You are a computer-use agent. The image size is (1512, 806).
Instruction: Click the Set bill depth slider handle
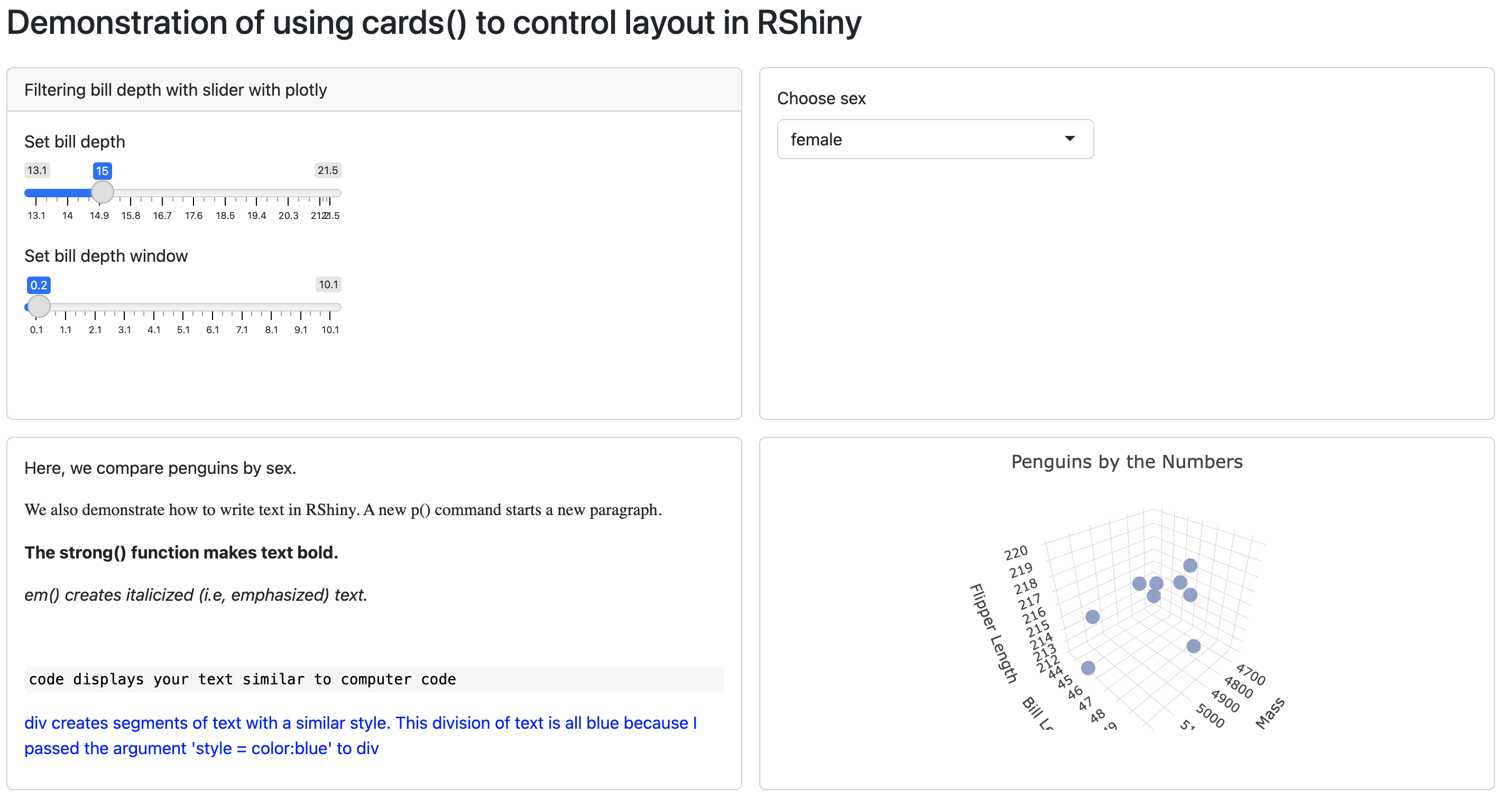point(103,192)
